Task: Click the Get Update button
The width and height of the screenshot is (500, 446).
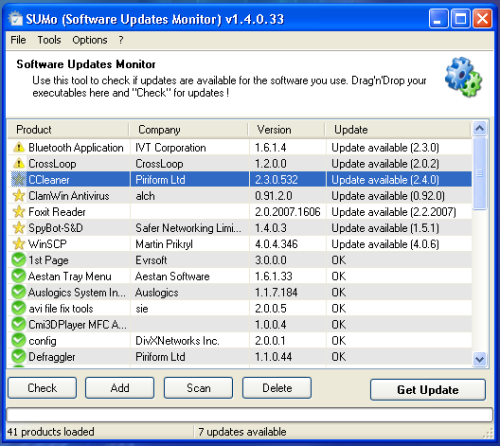Action: (x=428, y=390)
